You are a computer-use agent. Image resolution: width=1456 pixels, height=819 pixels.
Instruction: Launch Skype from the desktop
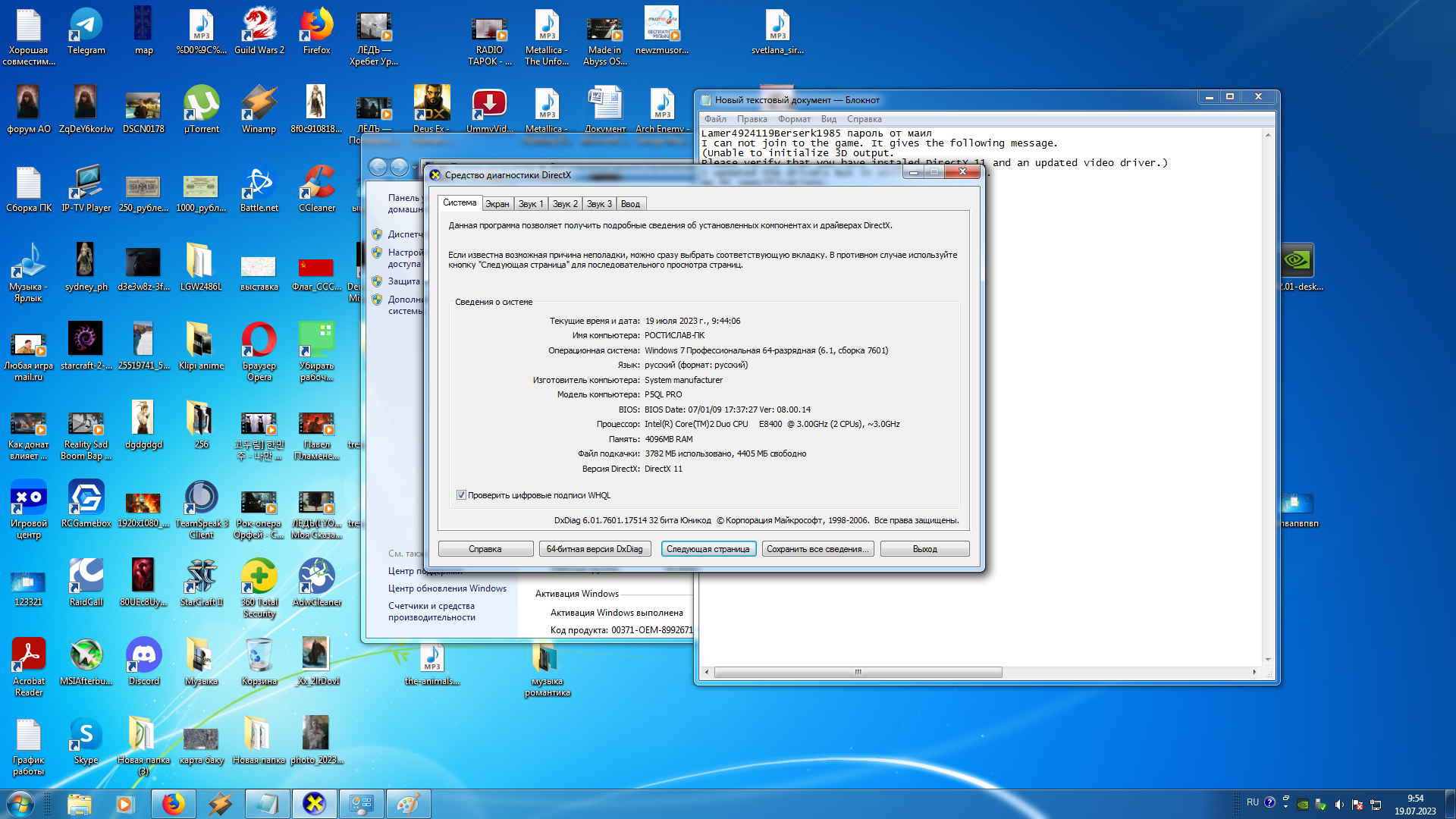point(86,741)
